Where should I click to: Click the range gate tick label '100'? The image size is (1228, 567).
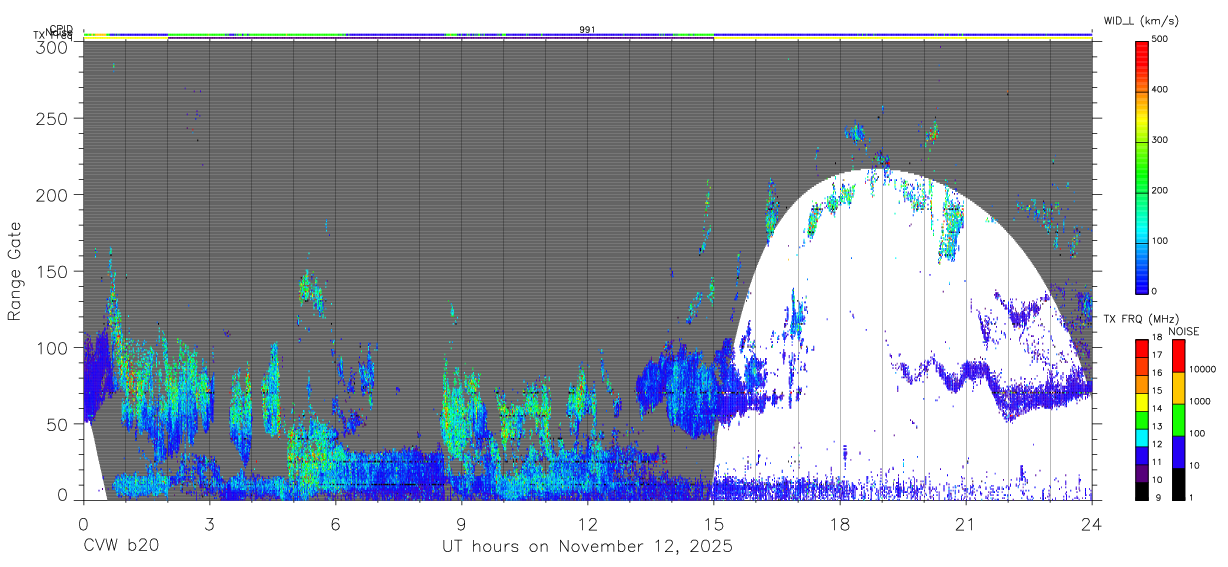pos(53,348)
